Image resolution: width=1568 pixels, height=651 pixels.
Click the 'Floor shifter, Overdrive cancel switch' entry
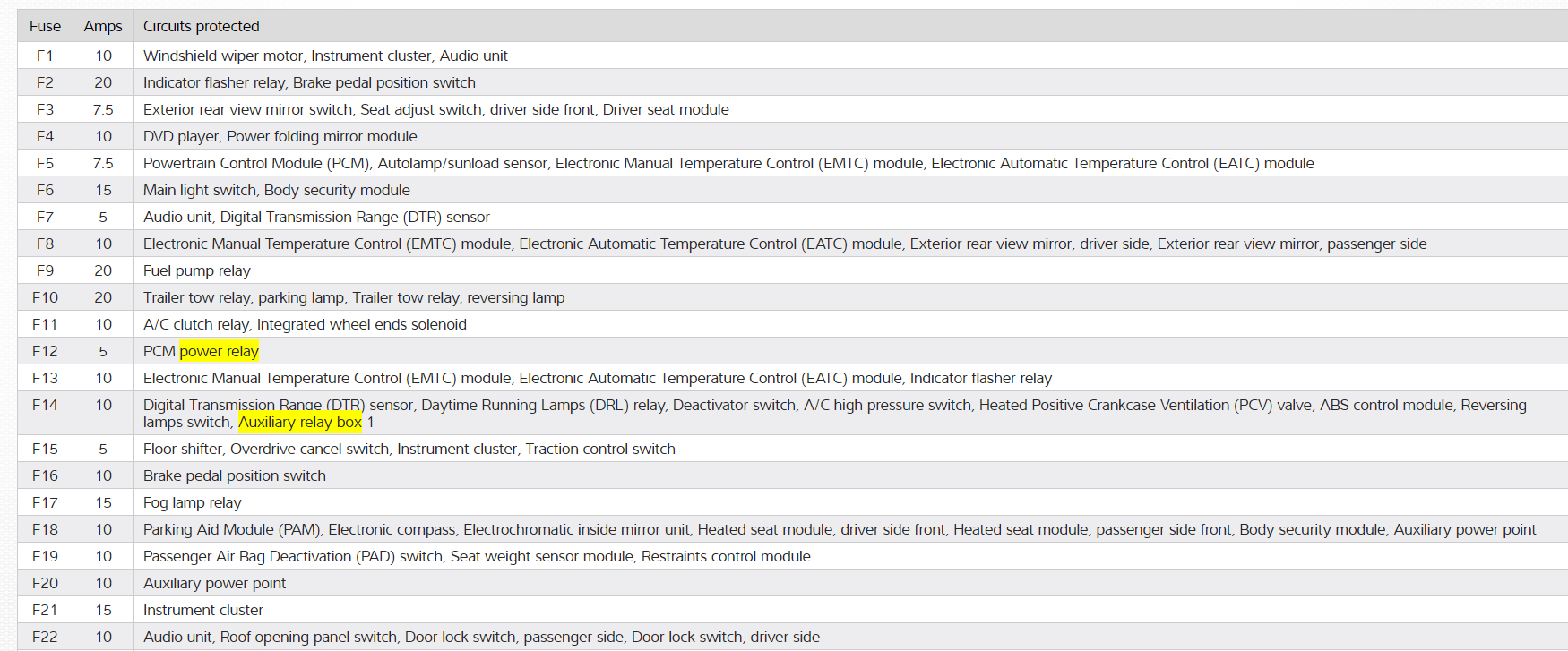point(266,449)
